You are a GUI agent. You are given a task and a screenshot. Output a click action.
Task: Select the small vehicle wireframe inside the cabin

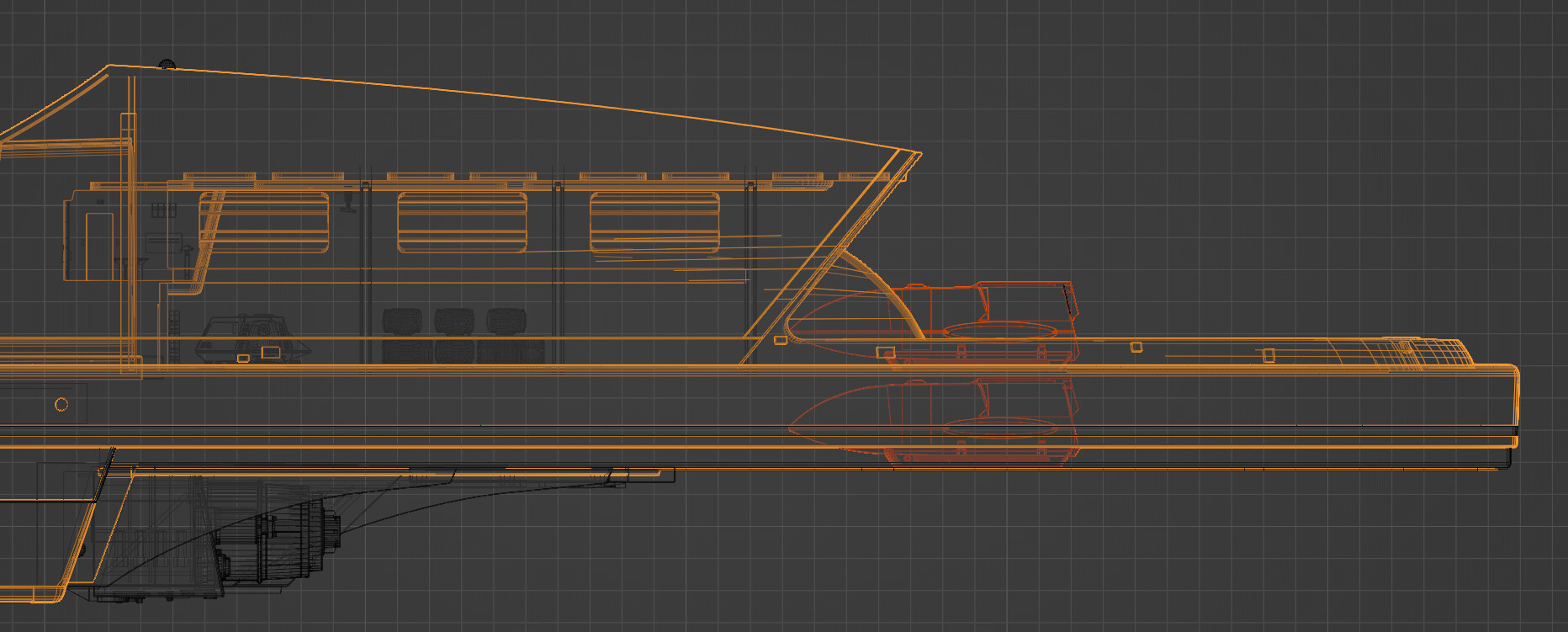tap(253, 339)
